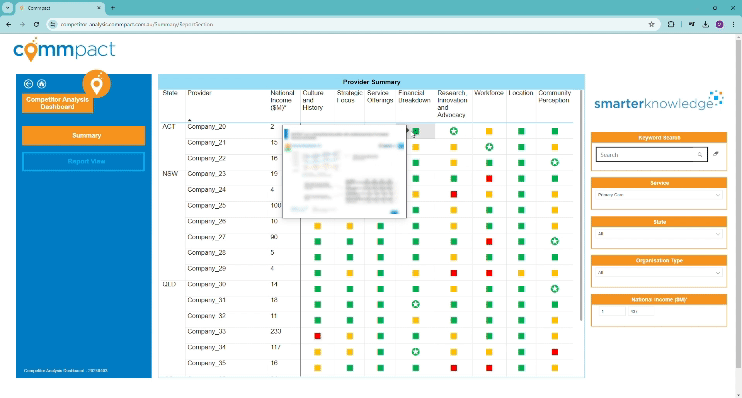Click the smarterknowledge logo
This screenshot has width=742, height=398.
[x=658, y=101]
